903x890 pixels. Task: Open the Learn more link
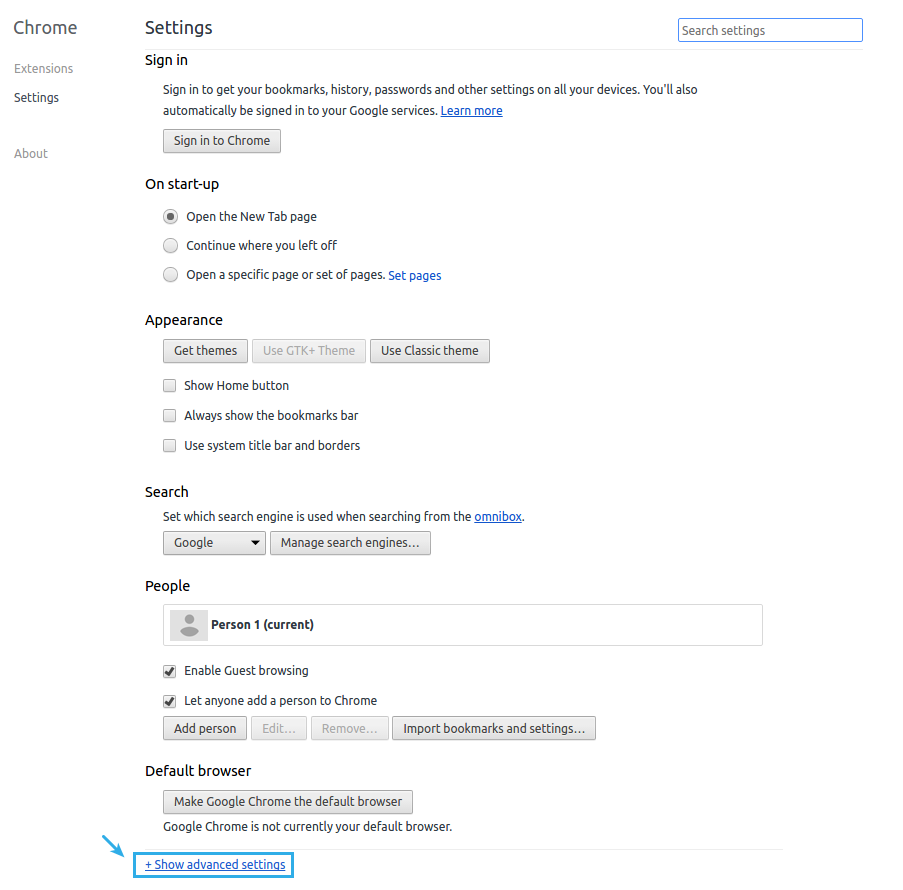471,111
